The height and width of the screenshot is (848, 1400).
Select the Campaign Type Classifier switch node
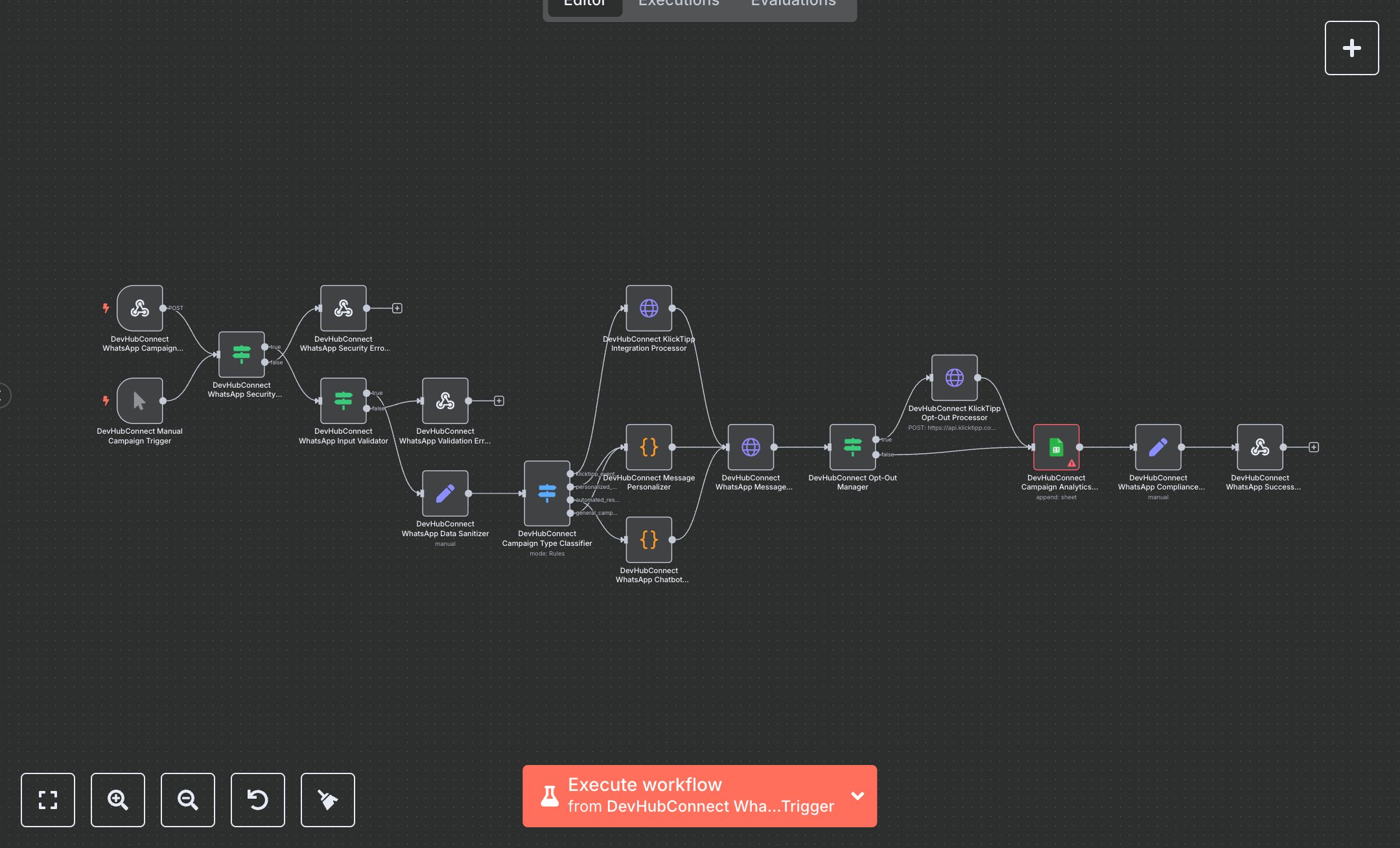[x=546, y=493]
